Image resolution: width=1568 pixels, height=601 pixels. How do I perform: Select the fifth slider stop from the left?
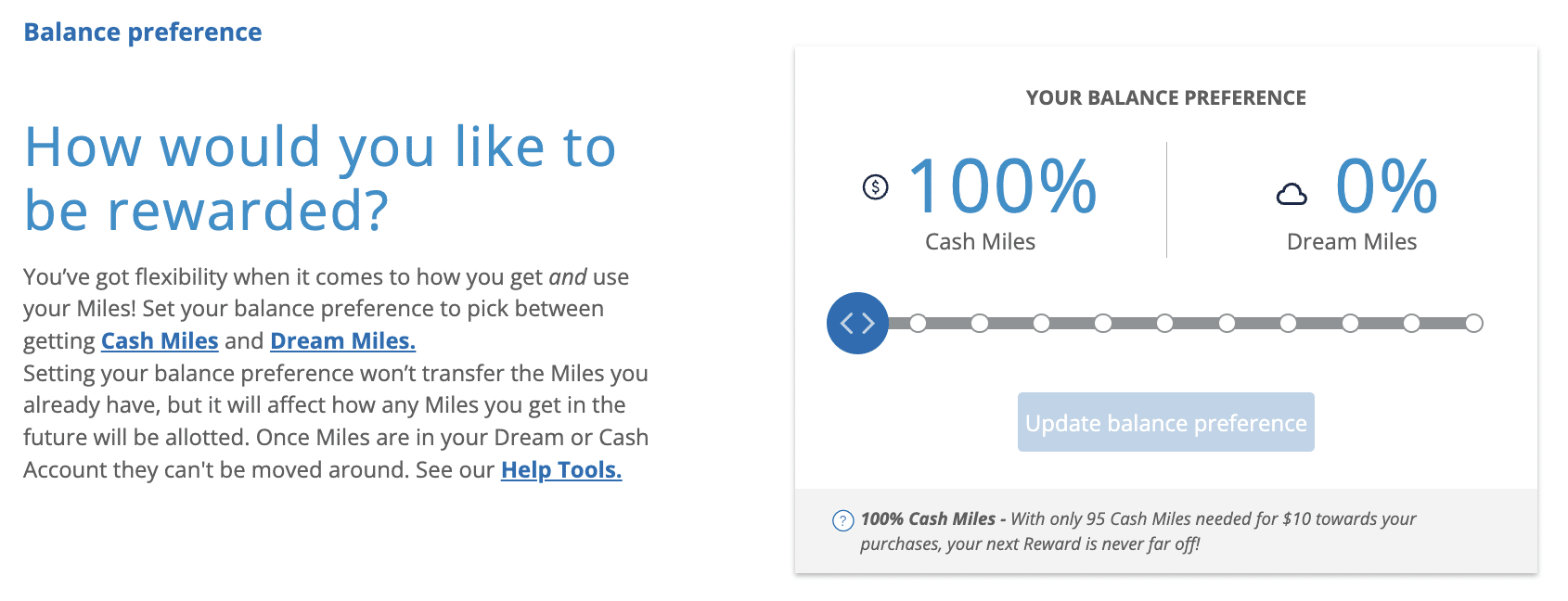tap(1164, 323)
